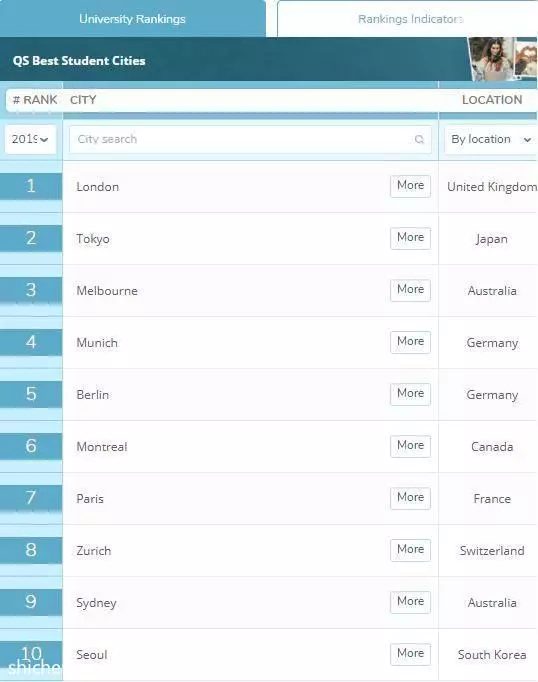Screen dimensions: 538x682
Task: Select the London city name
Action: pos(97,187)
